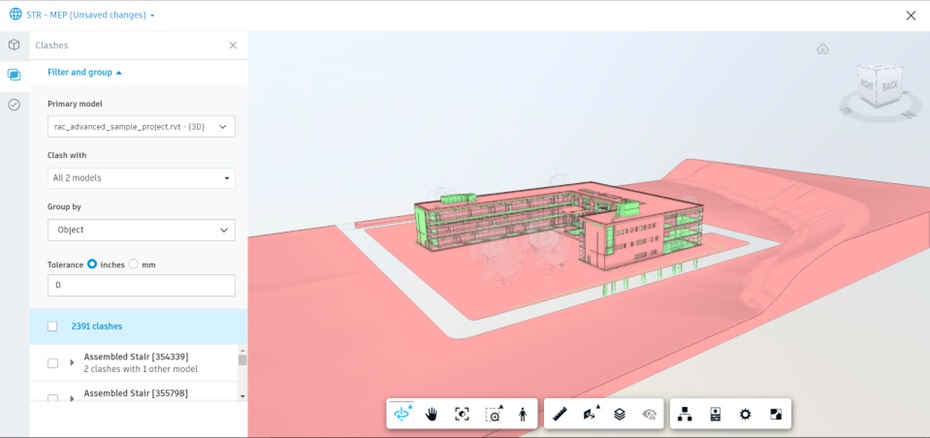Viewport: 930px width, 438px height.
Task: Activate the First person walk tool
Action: [523, 414]
